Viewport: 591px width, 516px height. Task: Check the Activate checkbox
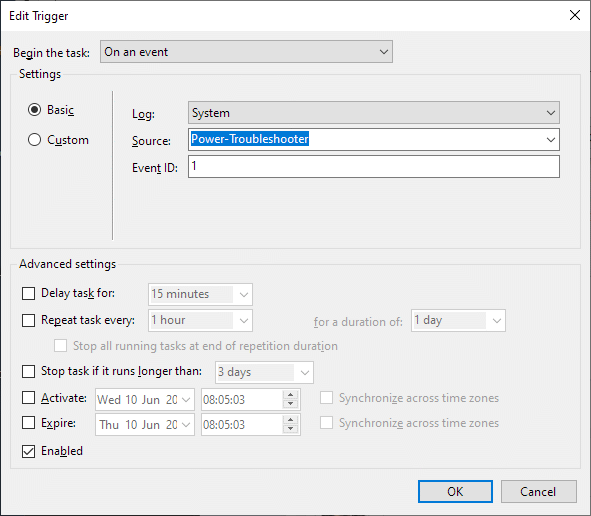point(28,398)
